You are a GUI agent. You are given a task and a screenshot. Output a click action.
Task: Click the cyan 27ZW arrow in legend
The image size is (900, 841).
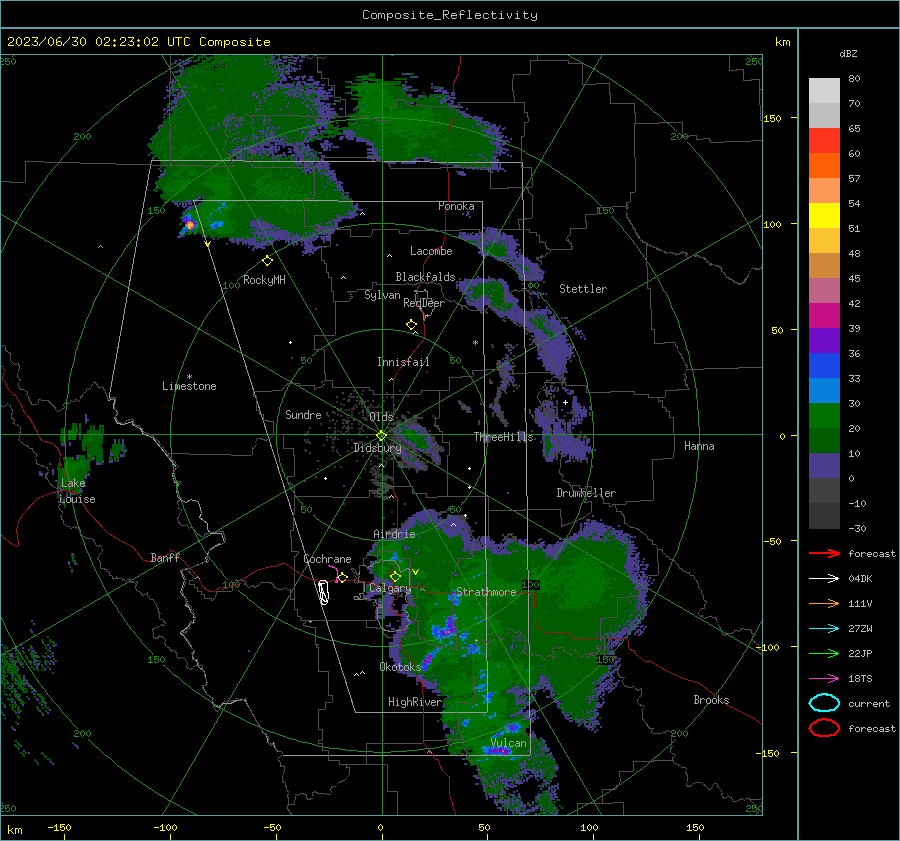click(x=824, y=629)
